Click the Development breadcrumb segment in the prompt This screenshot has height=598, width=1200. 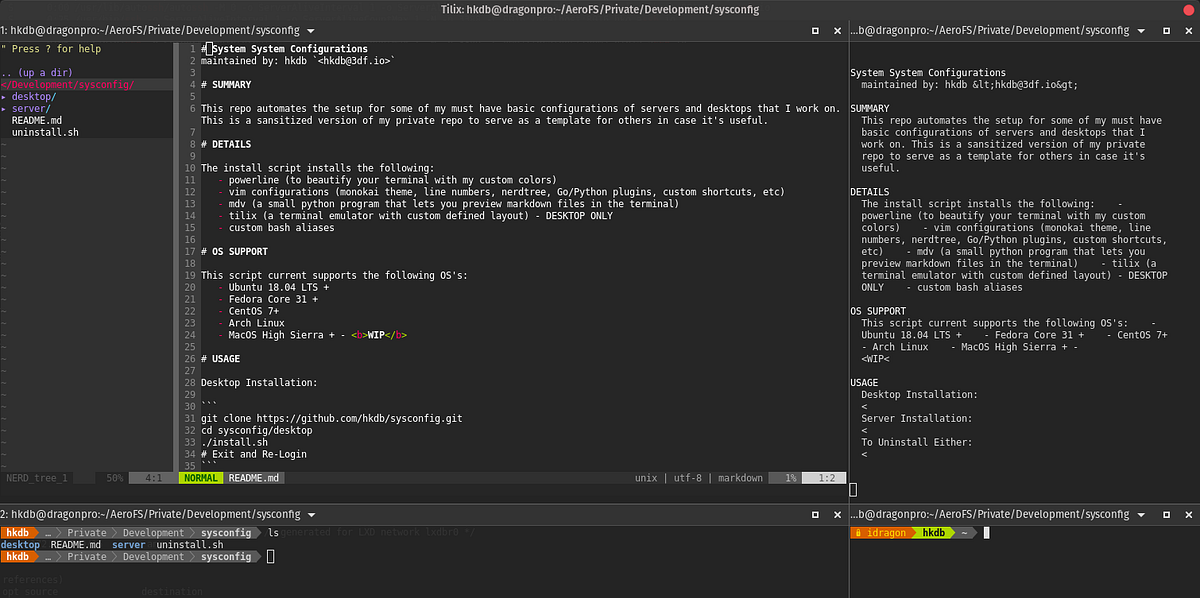point(152,533)
